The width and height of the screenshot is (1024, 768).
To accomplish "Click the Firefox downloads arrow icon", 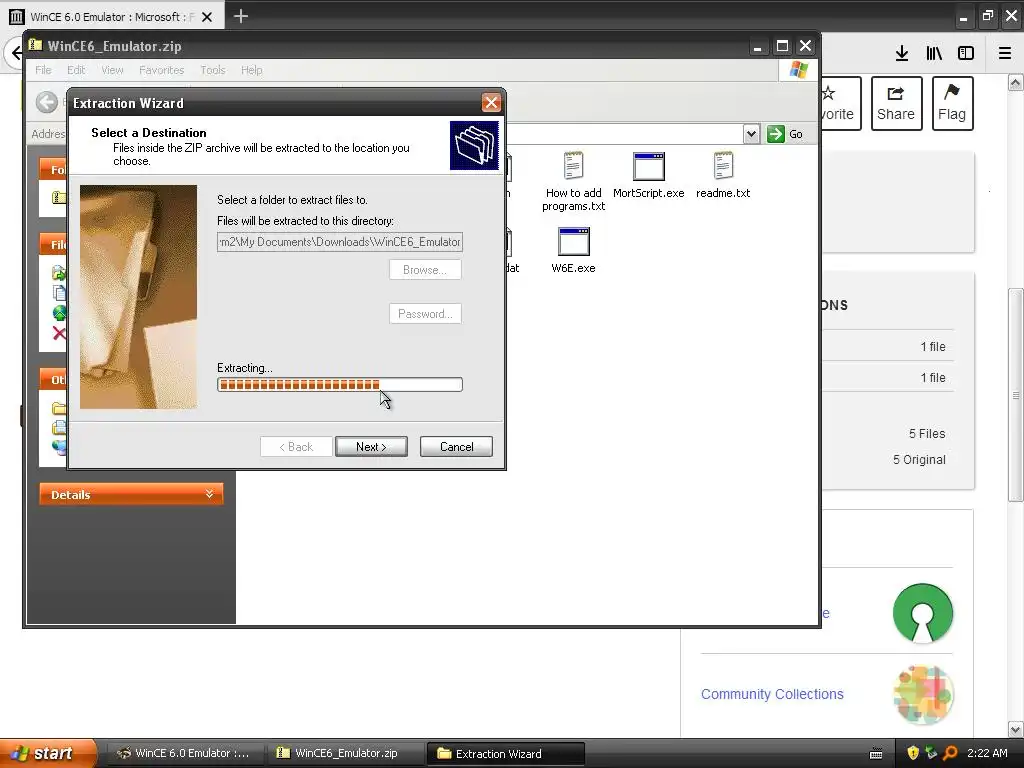I will (x=902, y=54).
